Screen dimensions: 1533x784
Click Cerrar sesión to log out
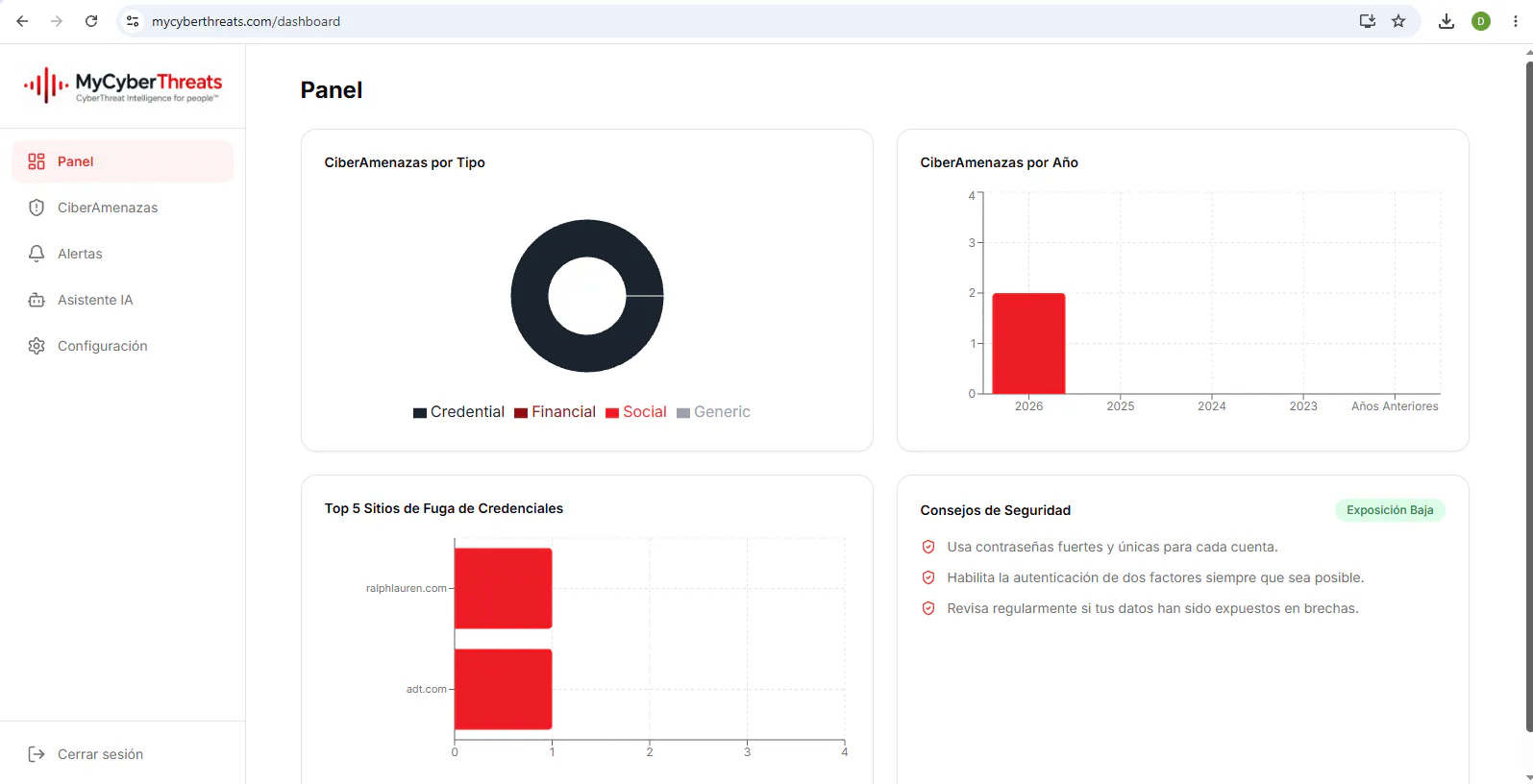coord(123,754)
